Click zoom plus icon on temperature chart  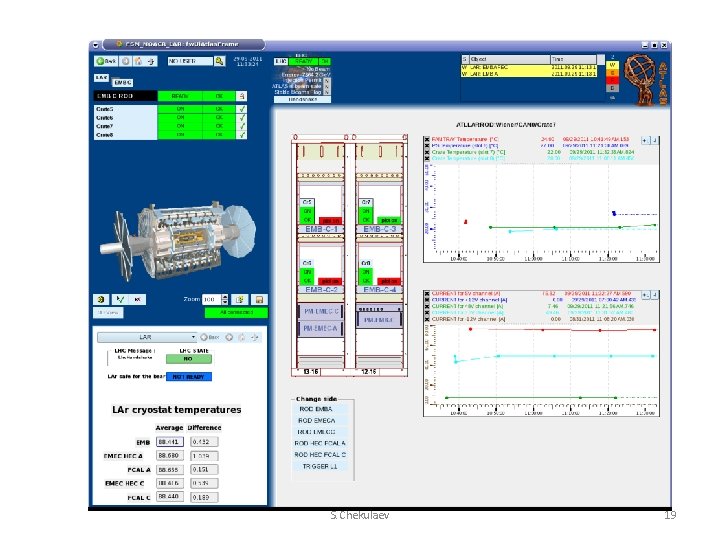pos(646,141)
